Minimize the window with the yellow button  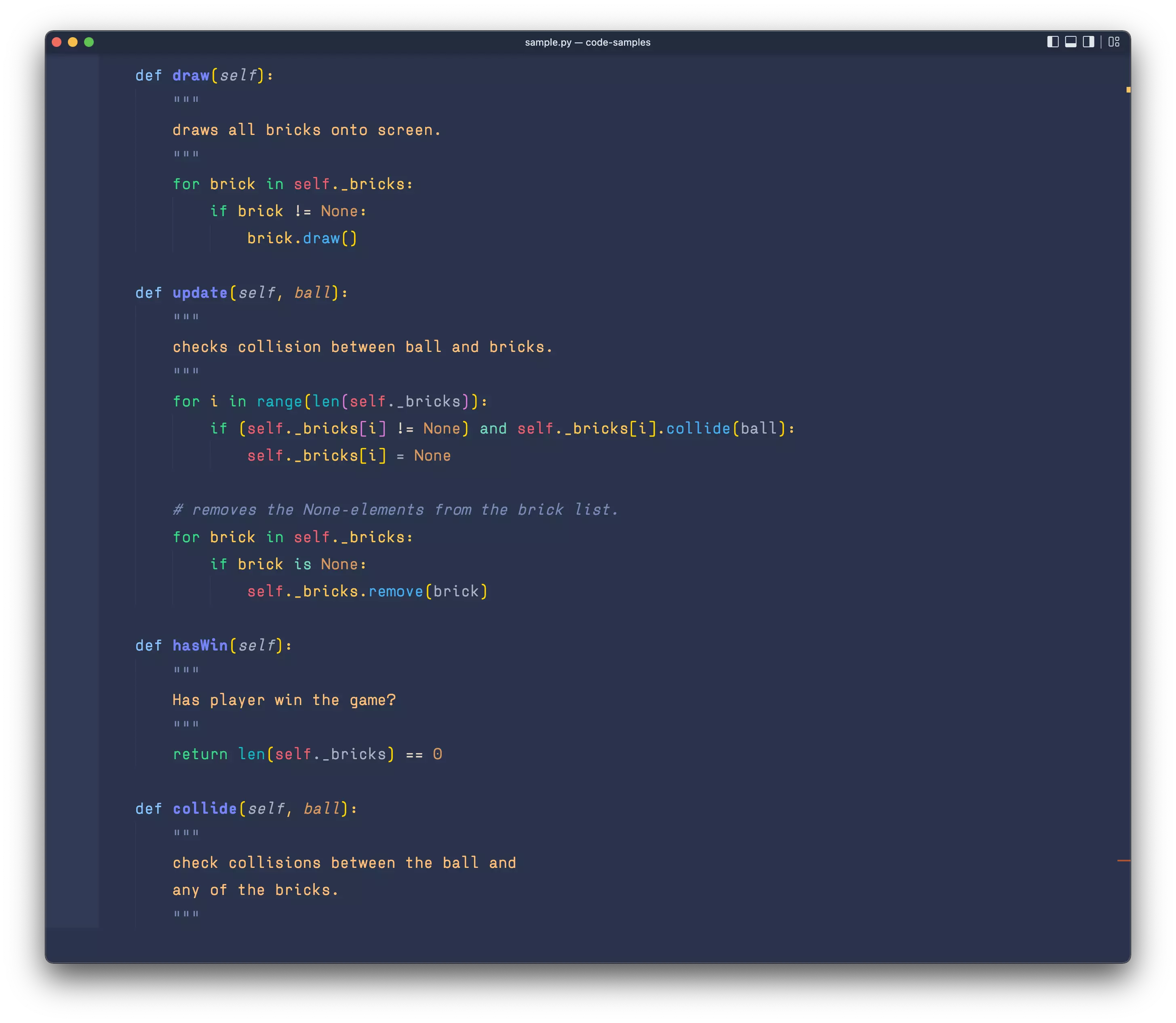(x=73, y=42)
